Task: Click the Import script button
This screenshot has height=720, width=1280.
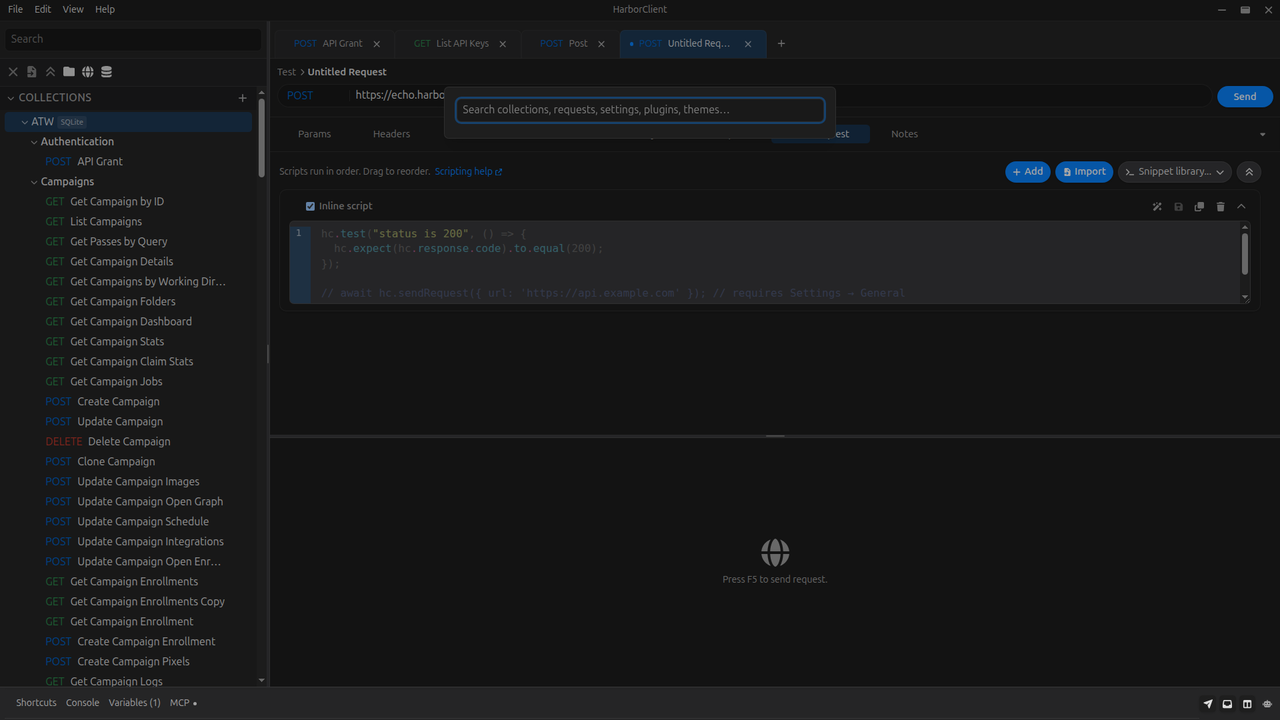Action: (x=1084, y=172)
